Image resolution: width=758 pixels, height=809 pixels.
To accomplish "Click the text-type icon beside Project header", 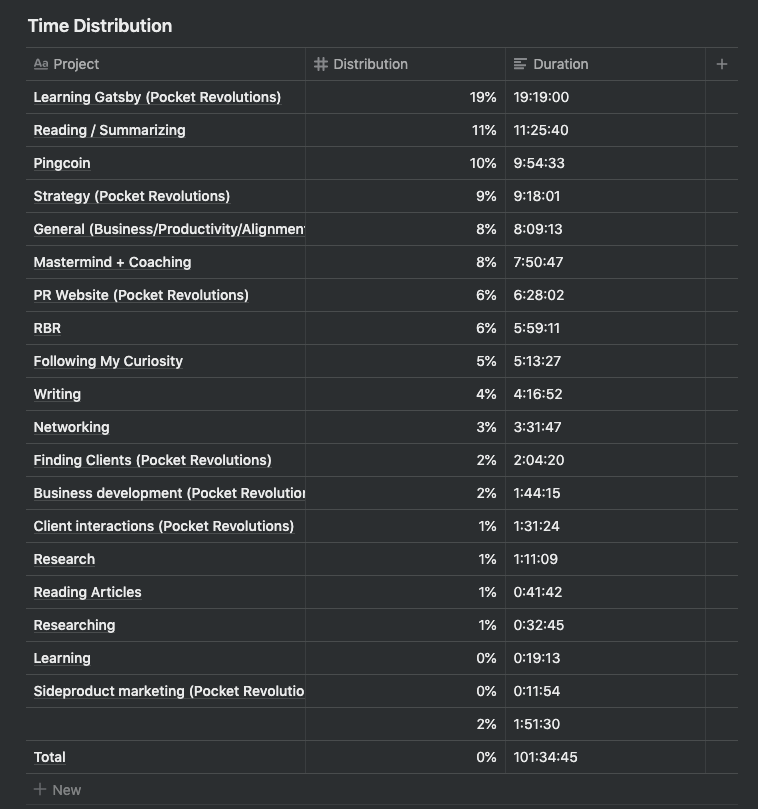I will click(41, 64).
